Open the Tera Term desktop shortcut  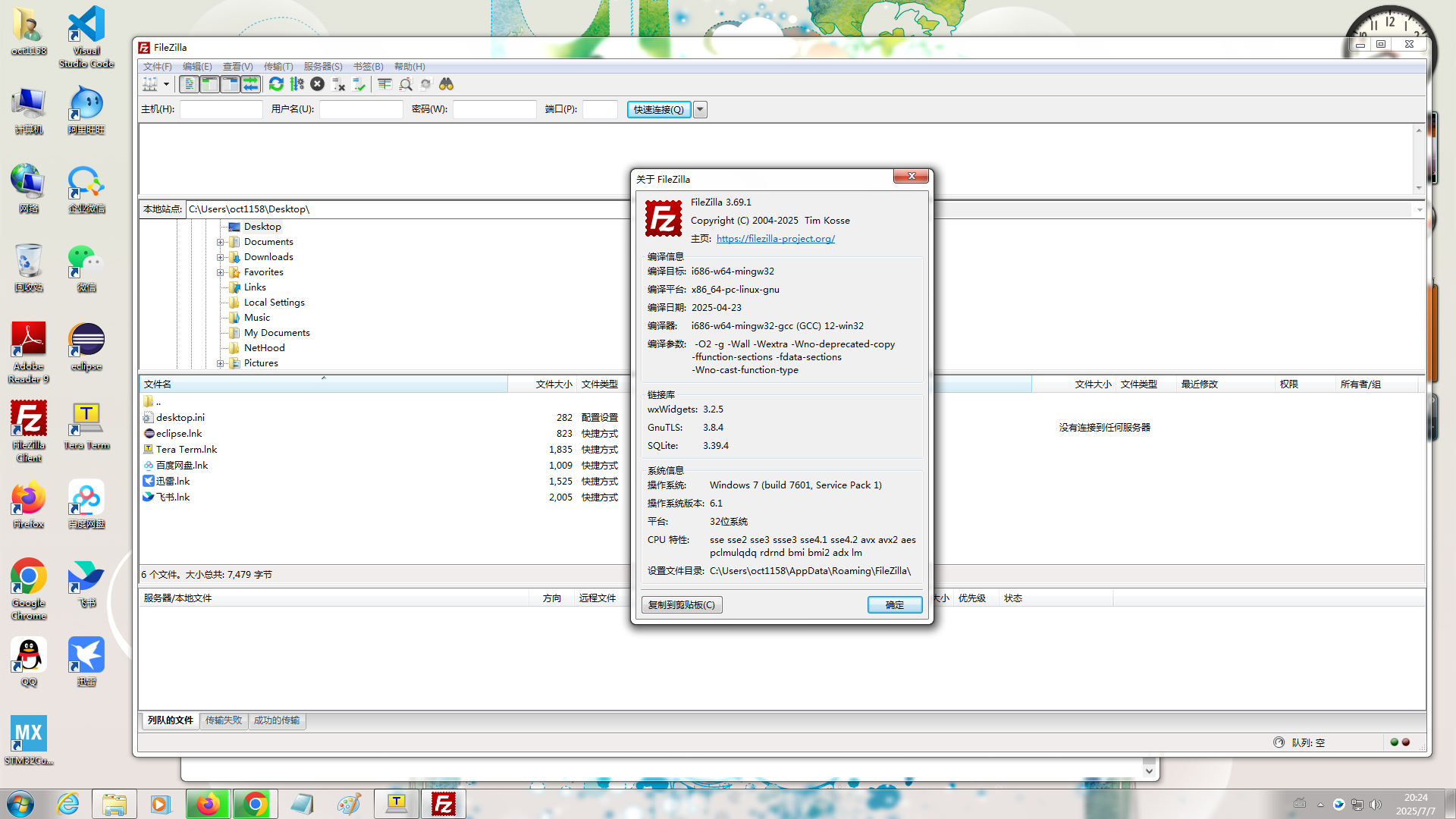pos(86,426)
